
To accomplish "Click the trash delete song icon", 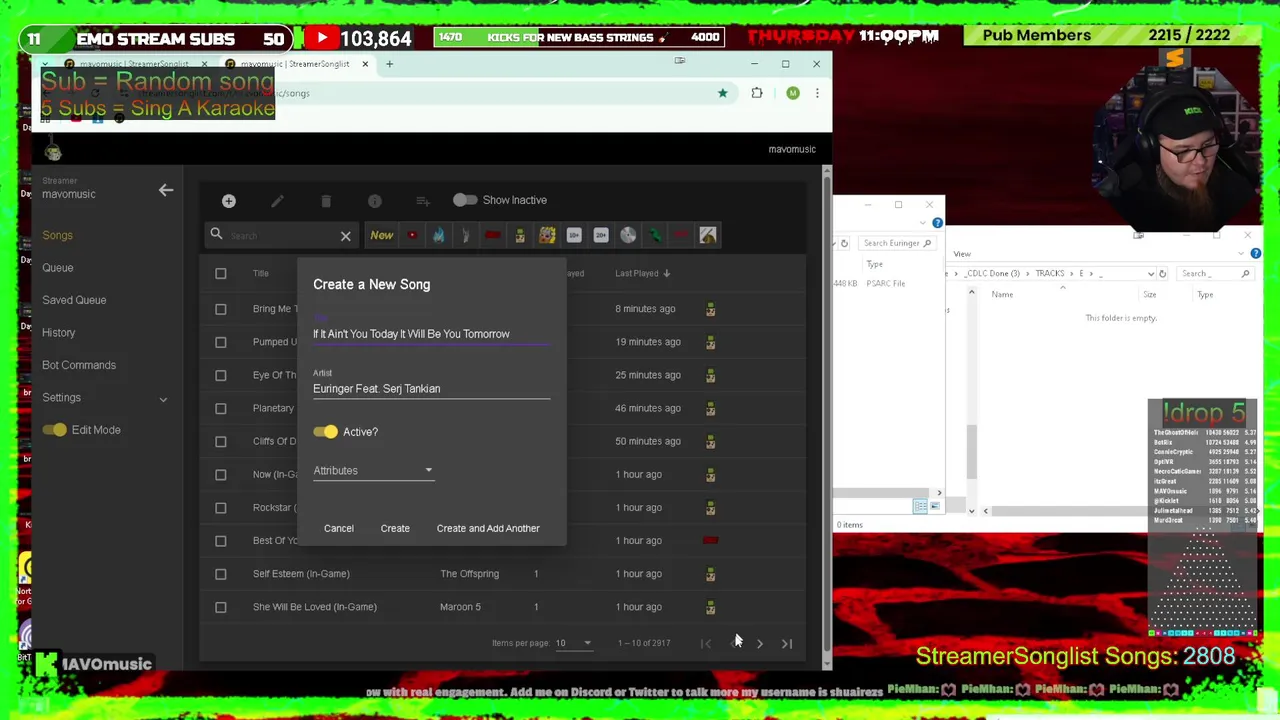I will click(326, 201).
